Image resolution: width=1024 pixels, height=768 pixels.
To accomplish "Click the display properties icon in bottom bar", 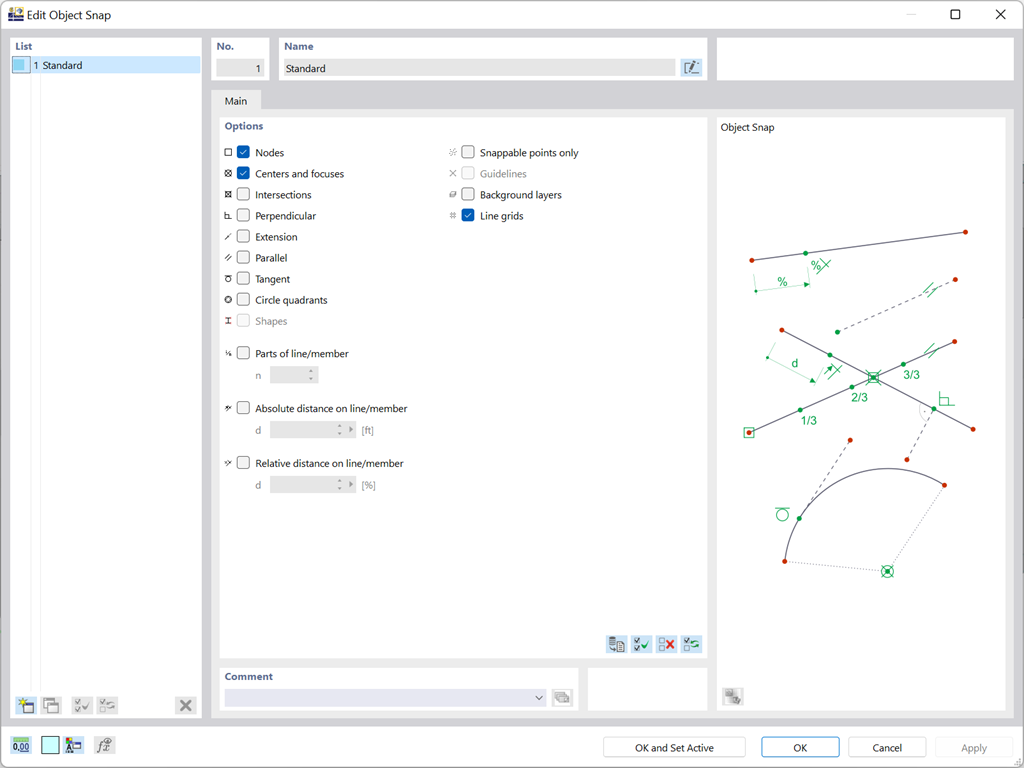I will click(74, 745).
